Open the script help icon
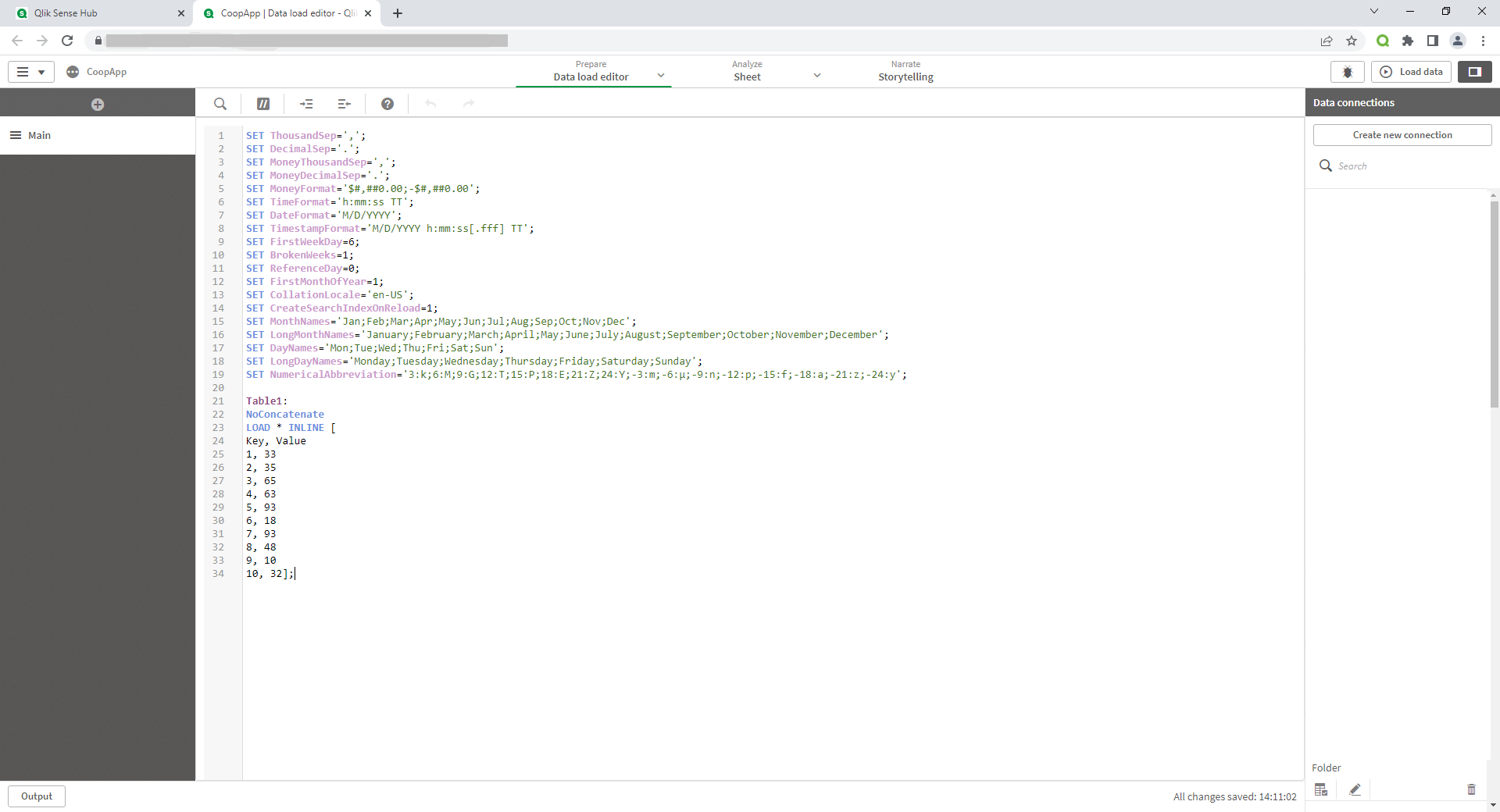 point(387,104)
